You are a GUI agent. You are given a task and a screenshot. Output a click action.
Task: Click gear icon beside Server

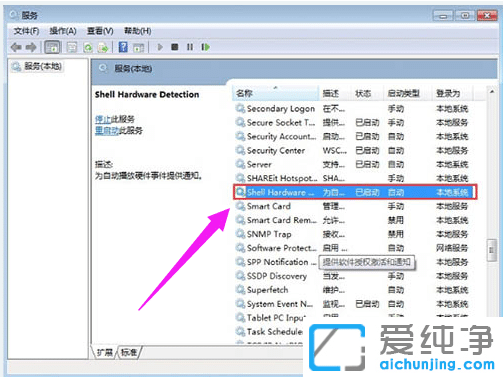240,164
